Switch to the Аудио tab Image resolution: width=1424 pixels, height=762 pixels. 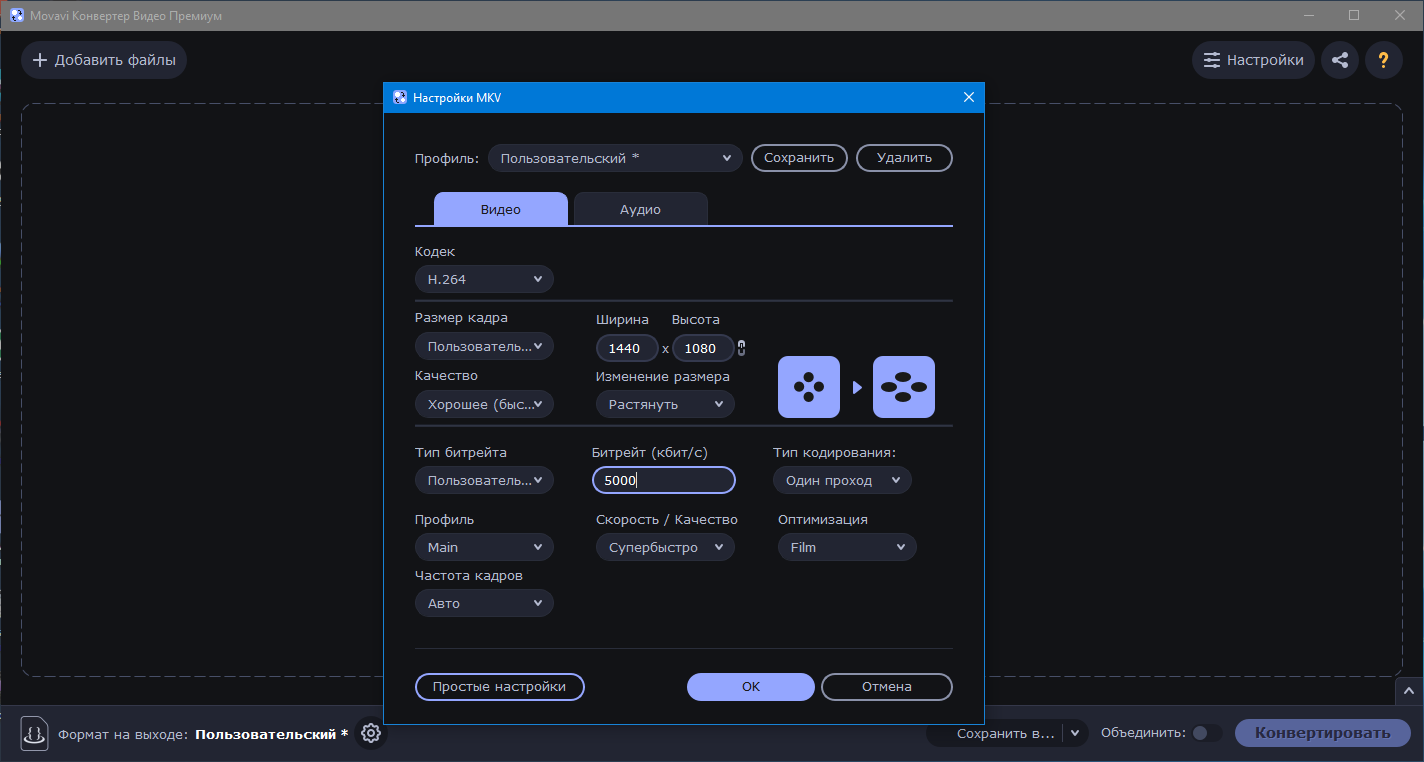(640, 209)
